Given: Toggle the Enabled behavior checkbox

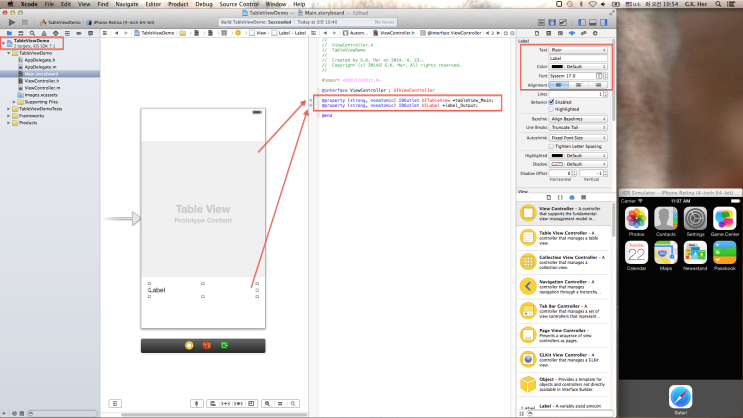Looking at the screenshot, I should pyautogui.click(x=552, y=102).
